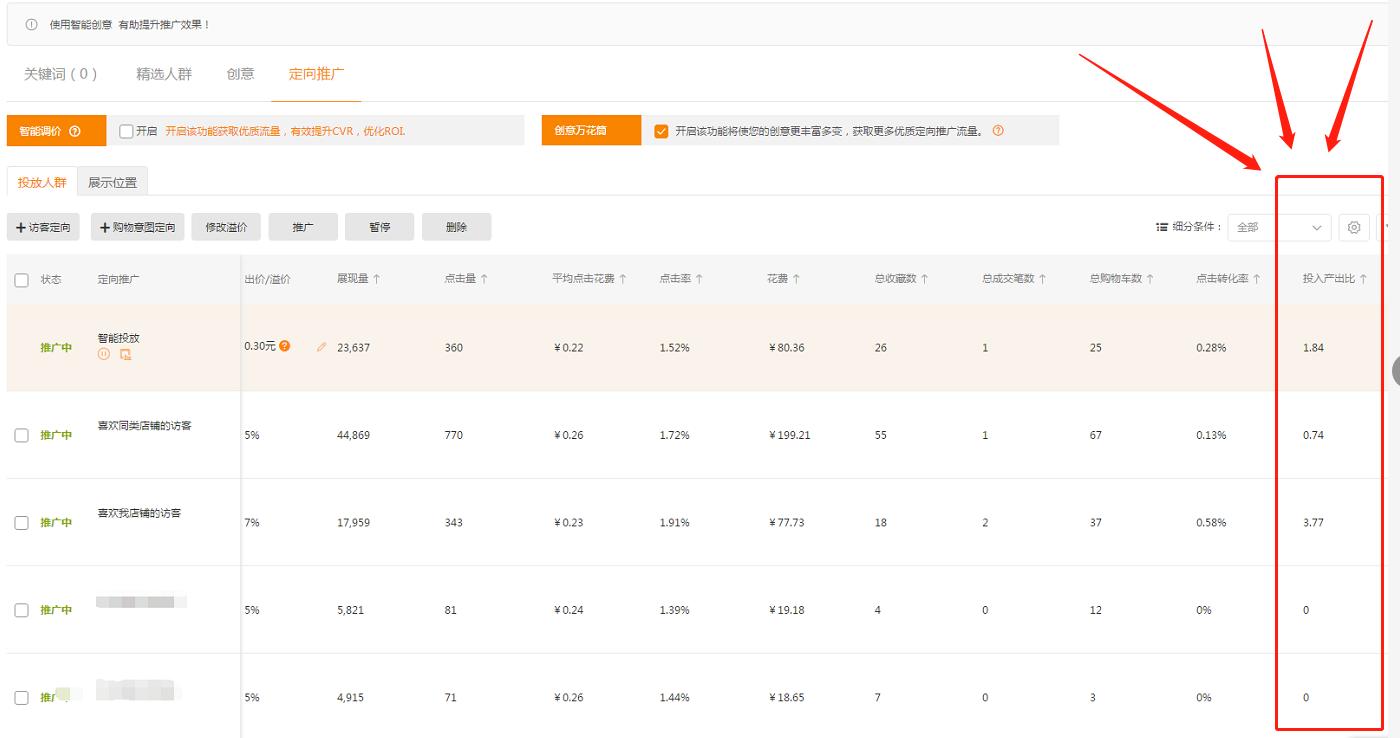Check the 喜欢同类店铺的访客 row checkbox

coord(22,435)
